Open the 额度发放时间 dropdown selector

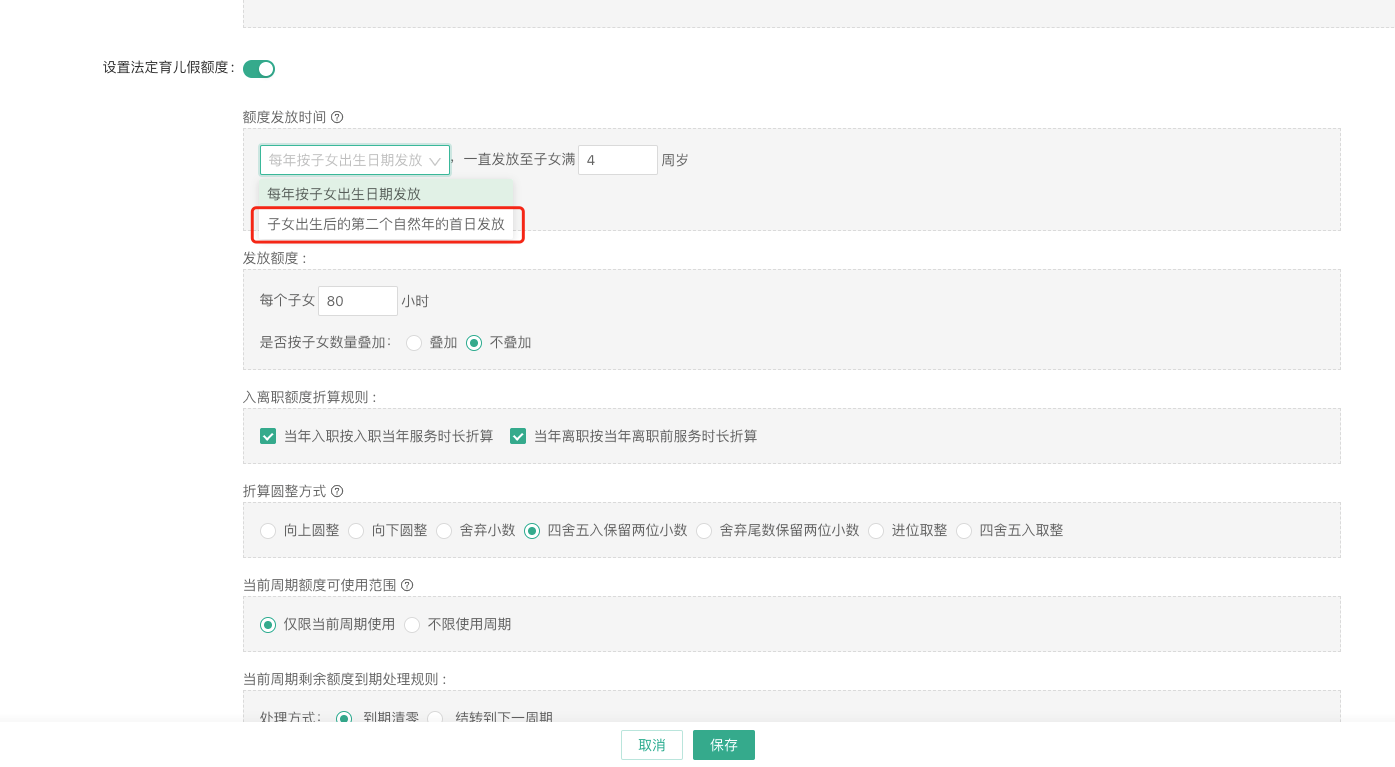(354, 160)
